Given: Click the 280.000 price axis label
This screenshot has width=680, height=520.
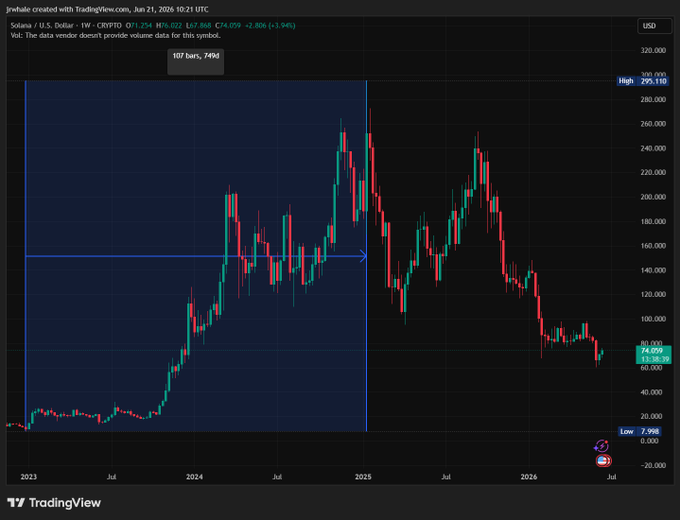Looking at the screenshot, I should click(x=653, y=100).
